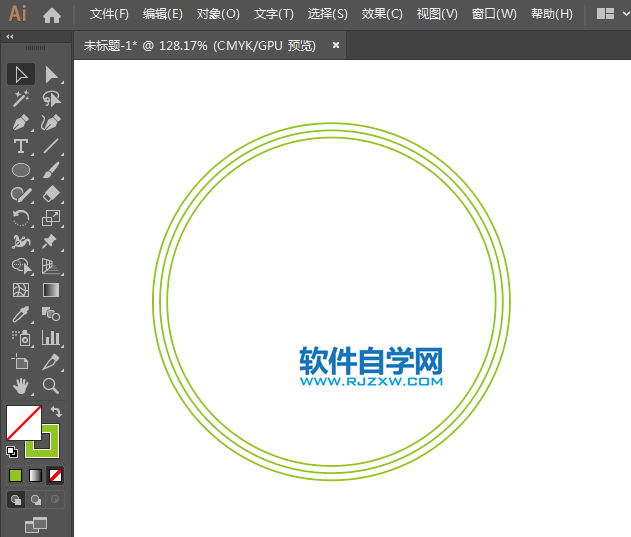Switch to the 未标题-1* document tab
This screenshot has width=631, height=537.
pos(200,45)
